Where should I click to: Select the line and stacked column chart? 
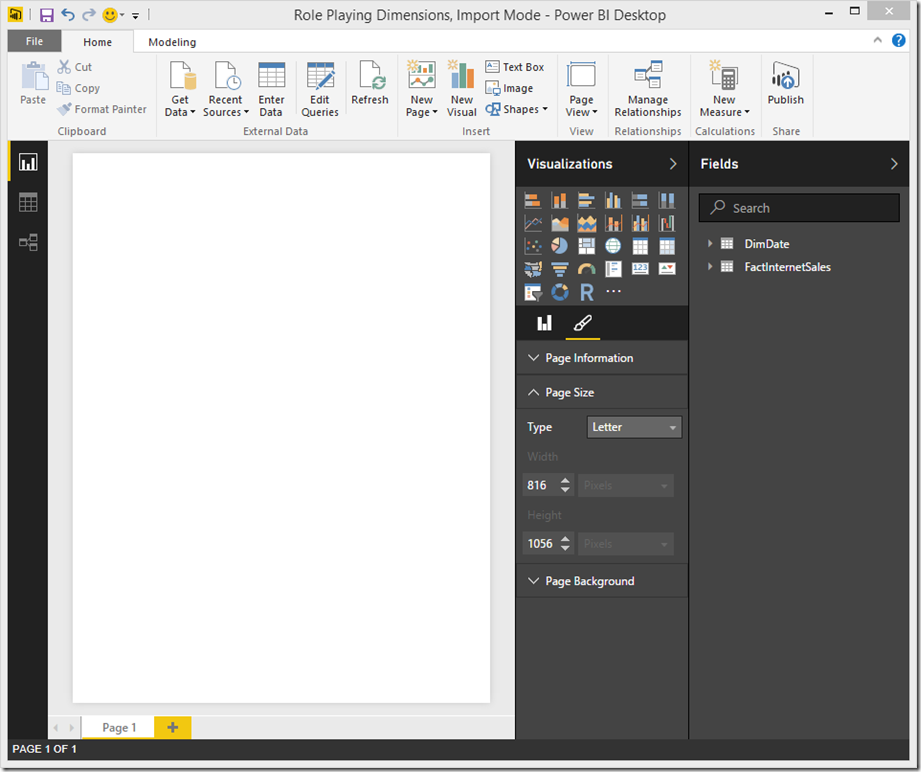[x=613, y=223]
